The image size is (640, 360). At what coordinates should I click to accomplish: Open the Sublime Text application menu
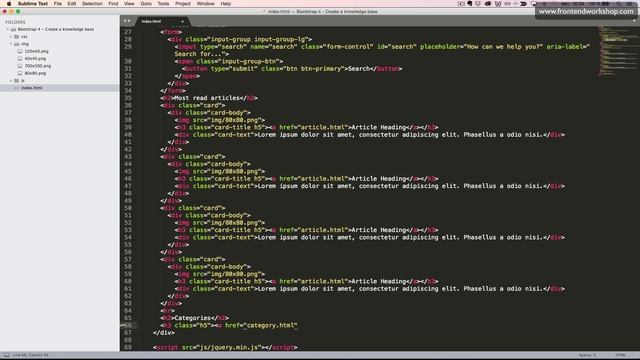click(33, 4)
